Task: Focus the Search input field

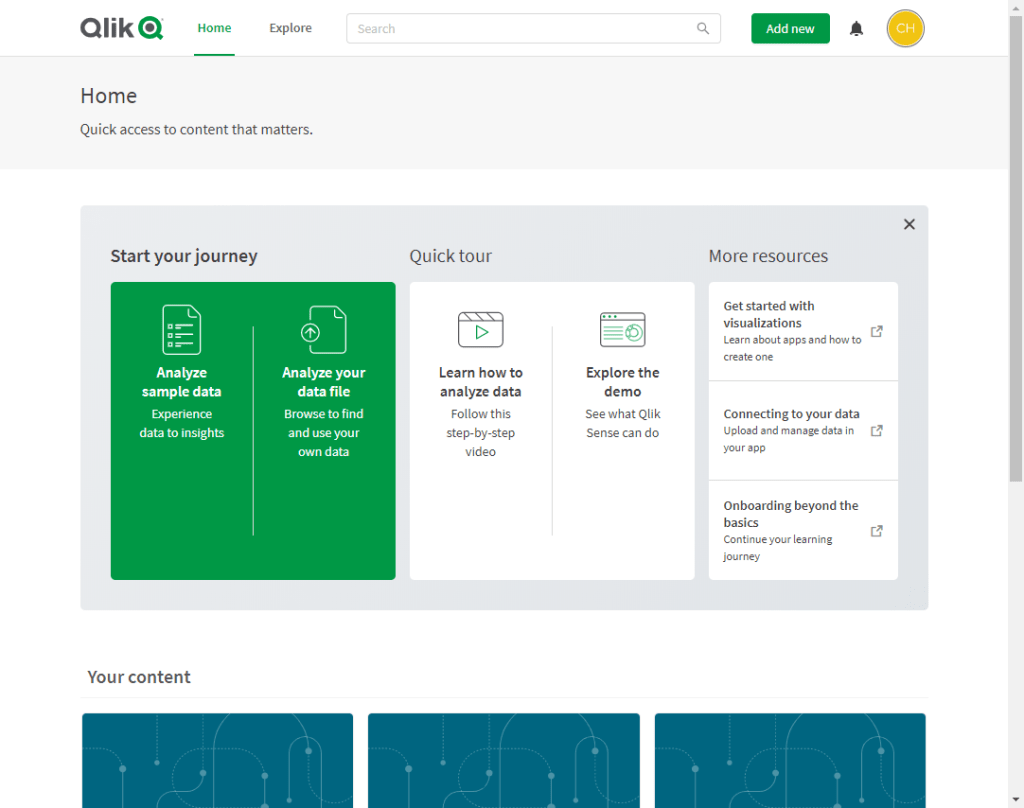Action: tap(520, 29)
